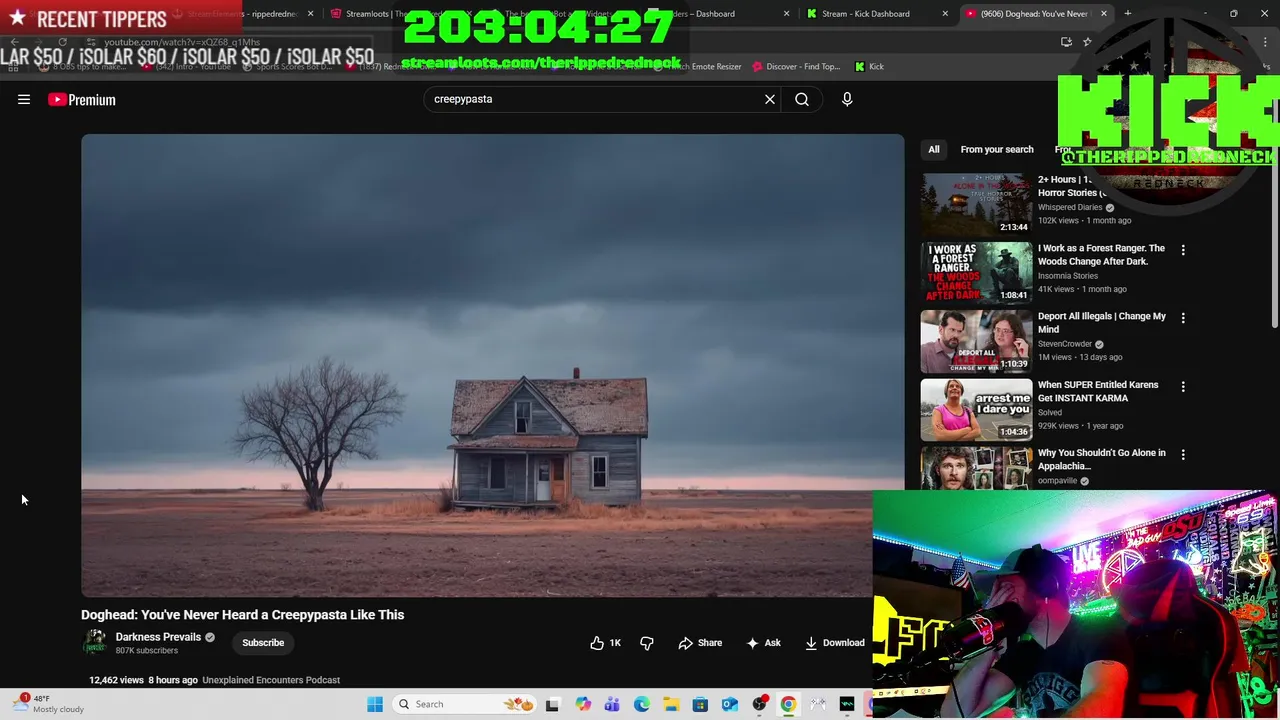
Task: Open Google Chrome taskbar icon
Action: tap(788, 704)
